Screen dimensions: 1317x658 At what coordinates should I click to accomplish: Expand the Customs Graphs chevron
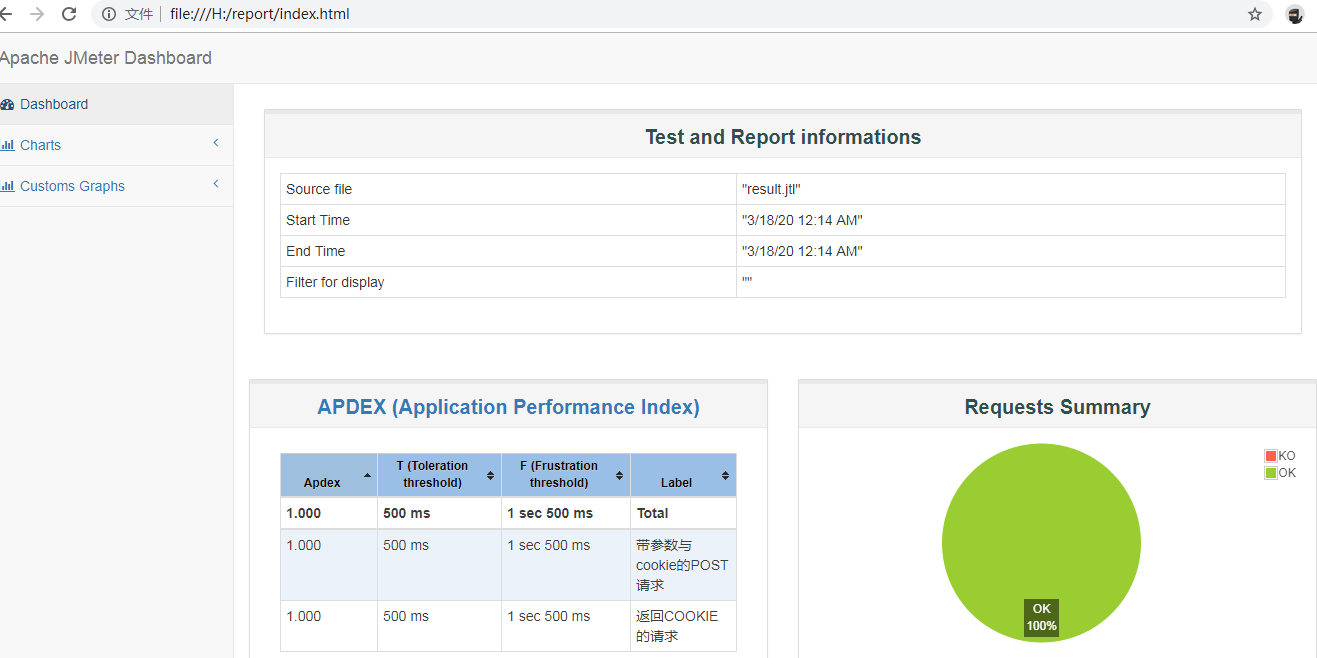(x=216, y=184)
